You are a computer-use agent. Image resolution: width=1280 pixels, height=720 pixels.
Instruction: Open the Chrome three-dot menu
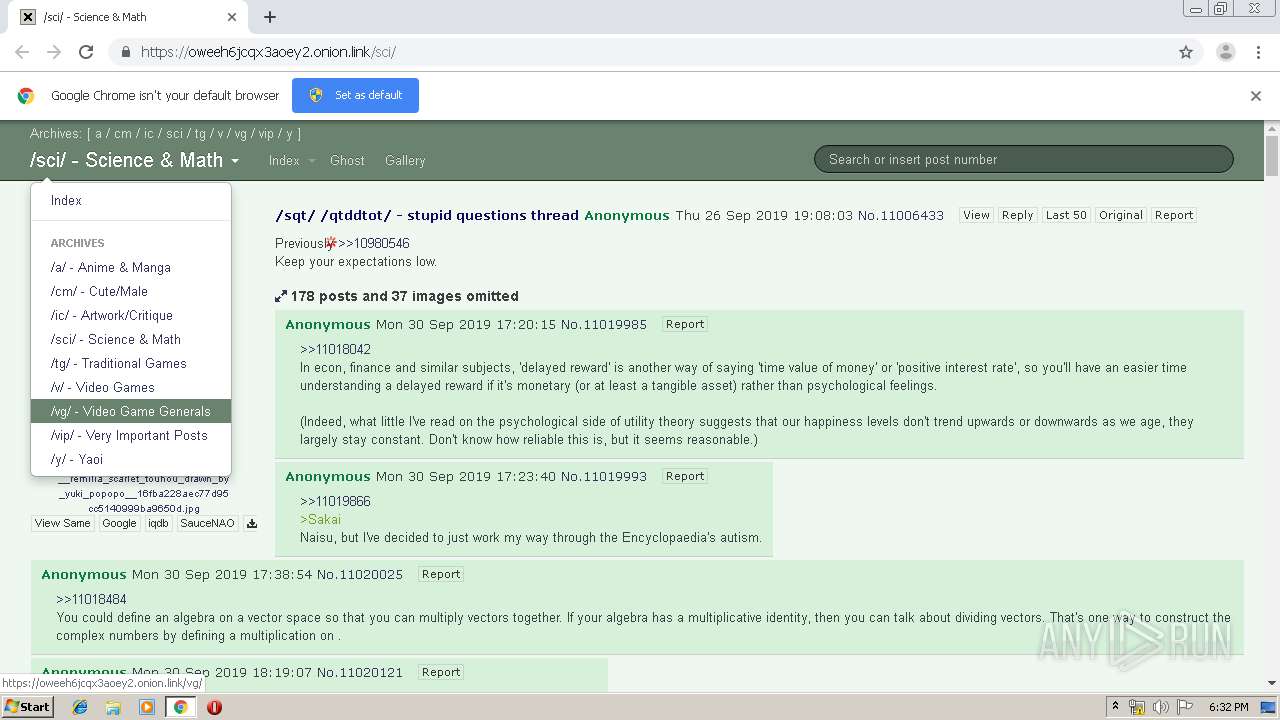coord(1257,52)
